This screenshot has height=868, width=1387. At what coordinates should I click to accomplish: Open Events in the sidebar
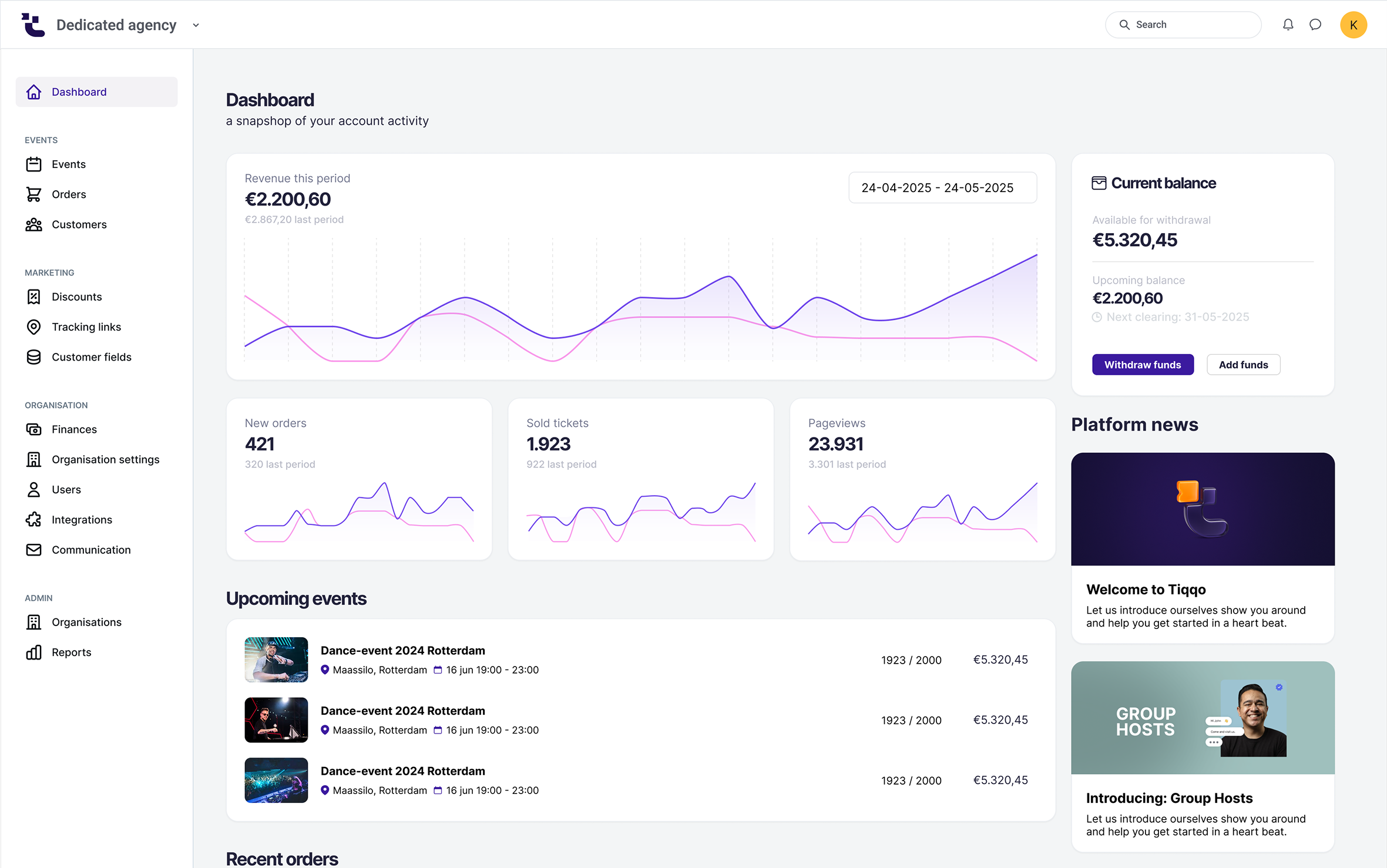coord(69,164)
